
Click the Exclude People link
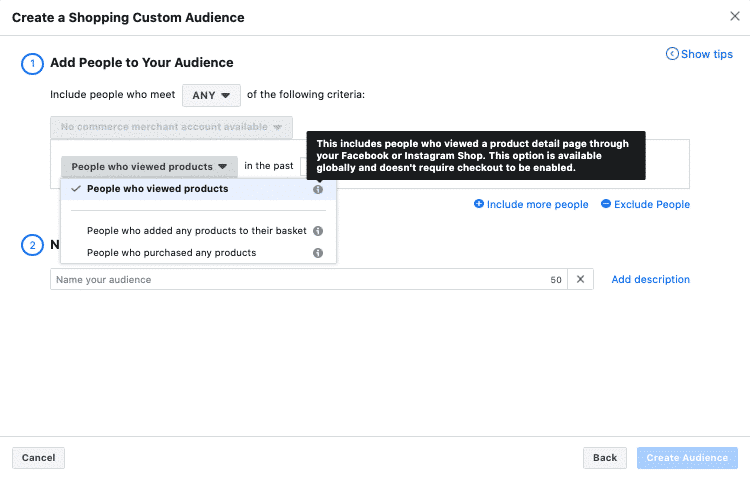[652, 204]
